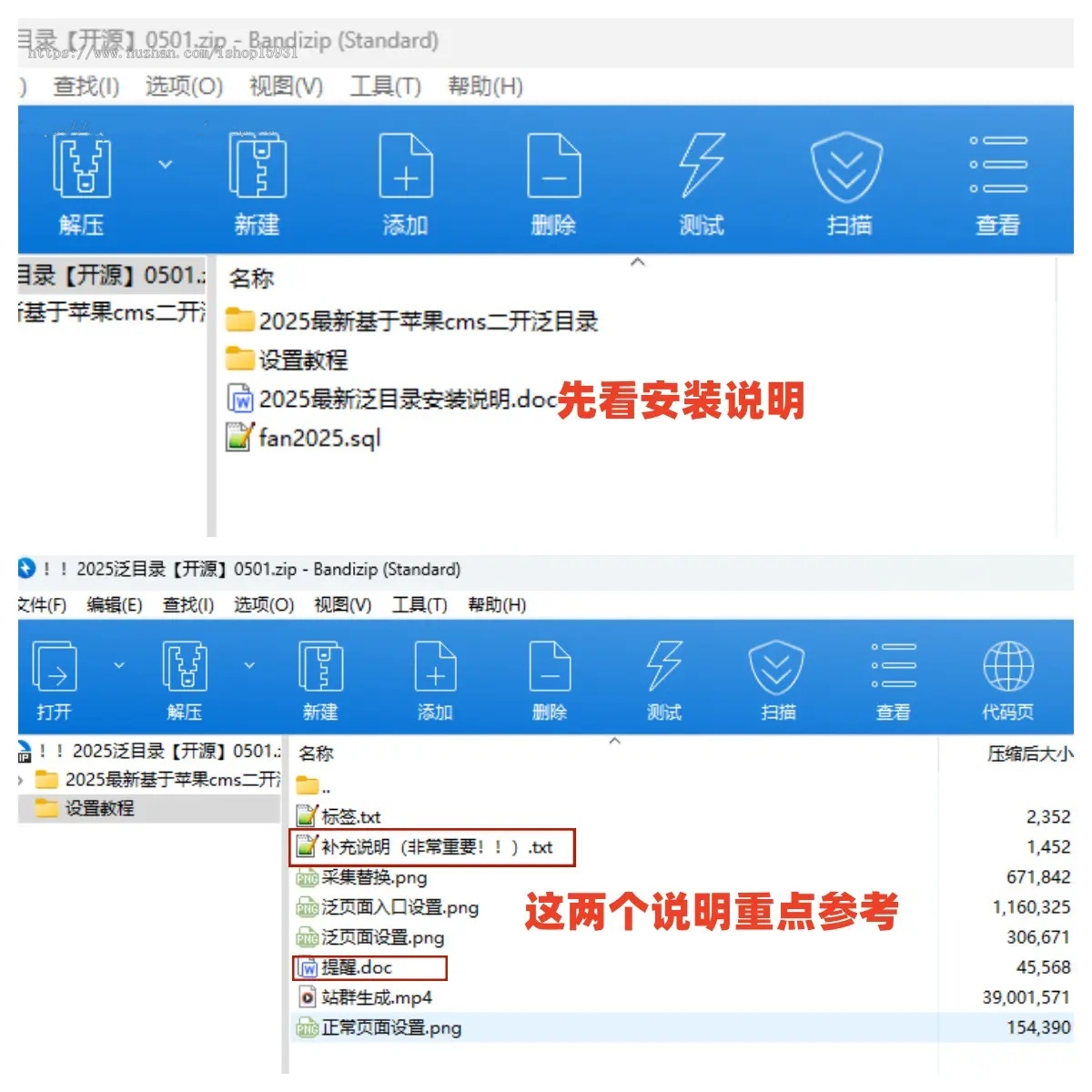Open dropdown arrow beside 打开 button
This screenshot has width=1092, height=1092.
click(119, 665)
